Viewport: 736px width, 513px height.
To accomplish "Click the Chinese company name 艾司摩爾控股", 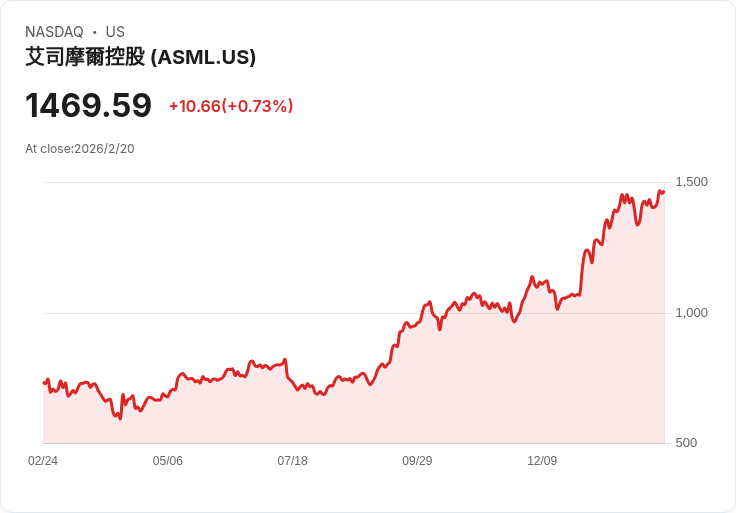I will click(85, 57).
